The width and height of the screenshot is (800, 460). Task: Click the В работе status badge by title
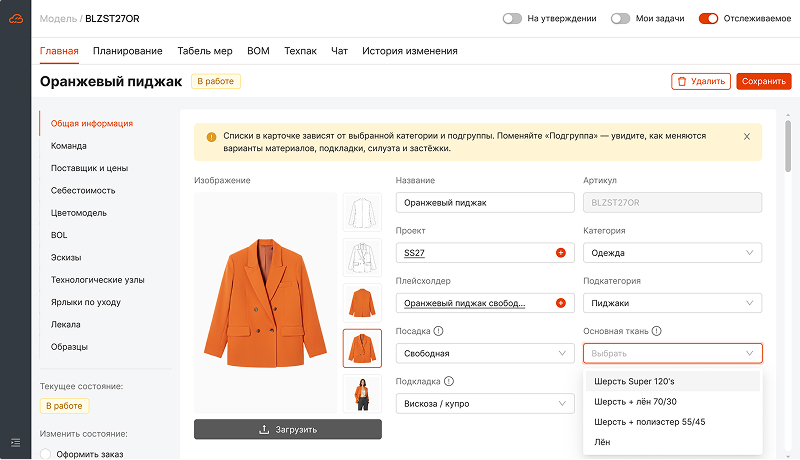click(x=216, y=81)
